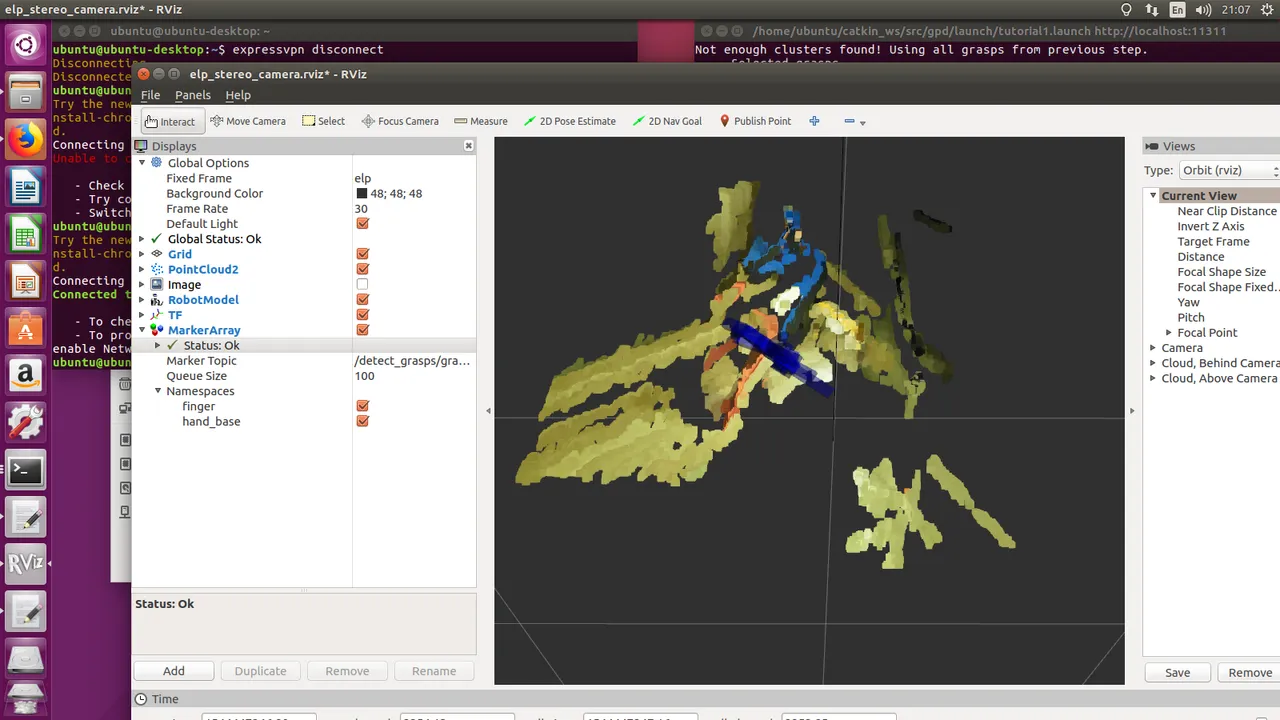Open the Views Type dropdown
The height and width of the screenshot is (720, 1280).
(1229, 170)
